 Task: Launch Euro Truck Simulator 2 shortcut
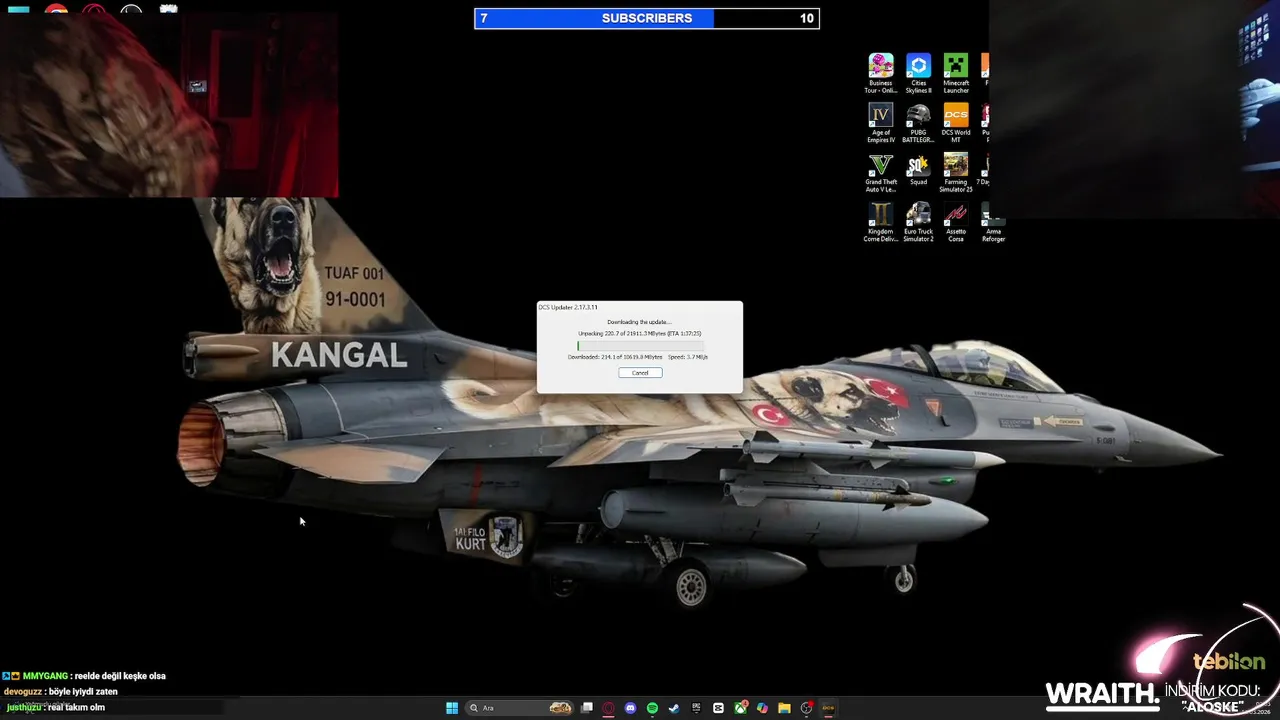[918, 222]
